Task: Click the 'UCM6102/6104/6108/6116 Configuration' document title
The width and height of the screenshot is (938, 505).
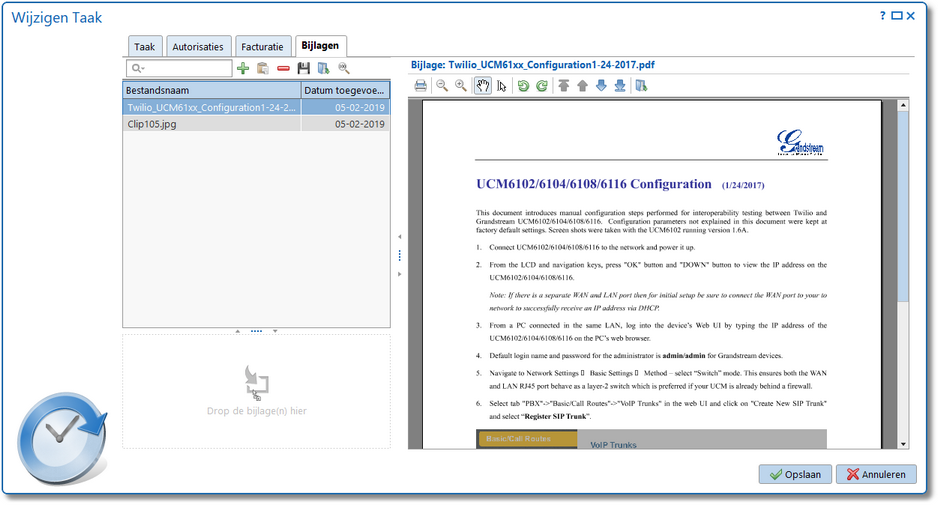Action: point(594,184)
